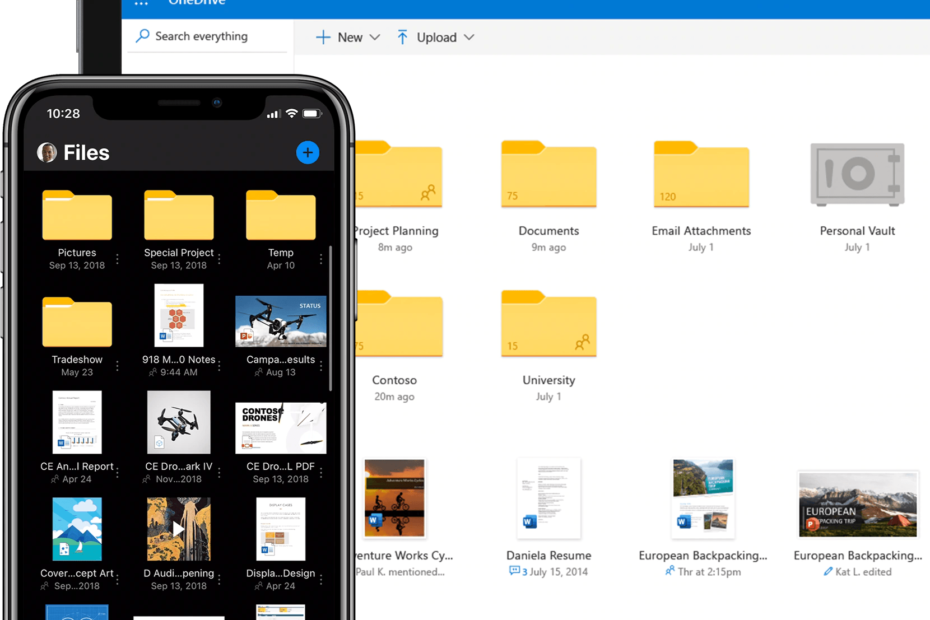Click the 'University' folder name
Viewport: 930px width, 620px height.
point(549,380)
